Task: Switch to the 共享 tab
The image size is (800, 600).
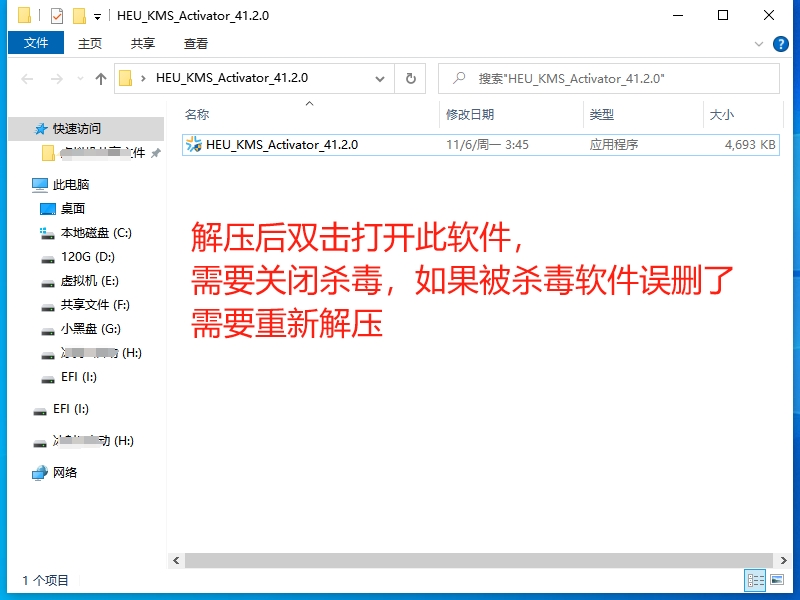Action: tap(142, 43)
